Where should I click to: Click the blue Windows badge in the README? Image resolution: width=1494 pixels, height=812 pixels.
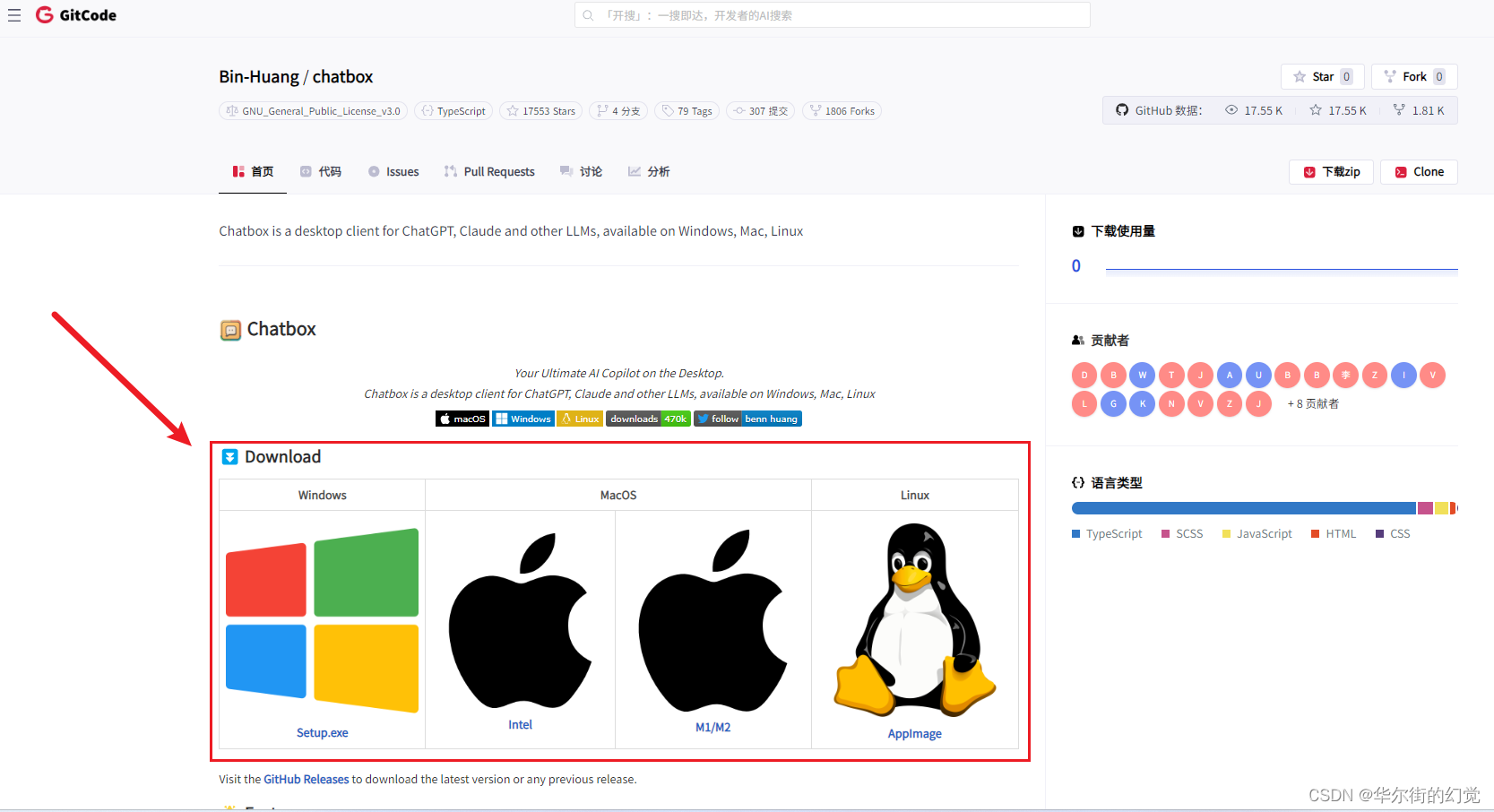click(x=523, y=419)
